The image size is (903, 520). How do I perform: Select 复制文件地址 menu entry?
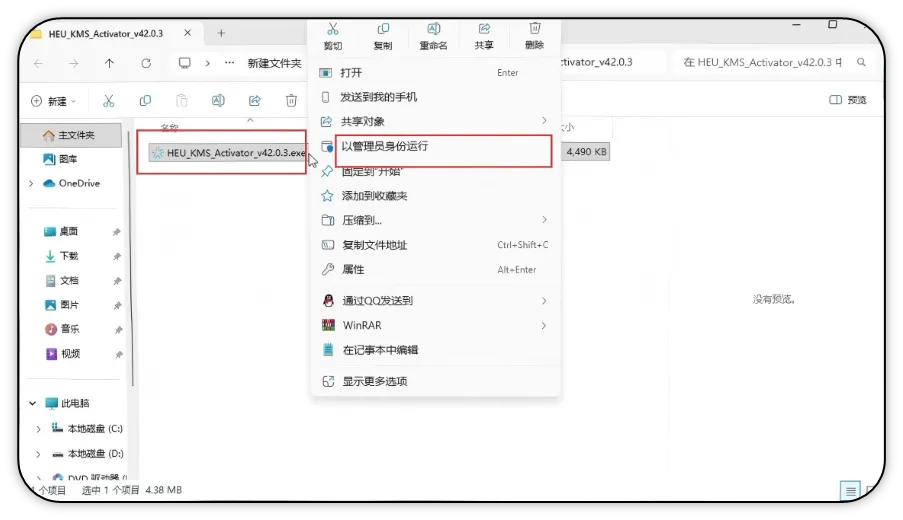[x=435, y=245]
